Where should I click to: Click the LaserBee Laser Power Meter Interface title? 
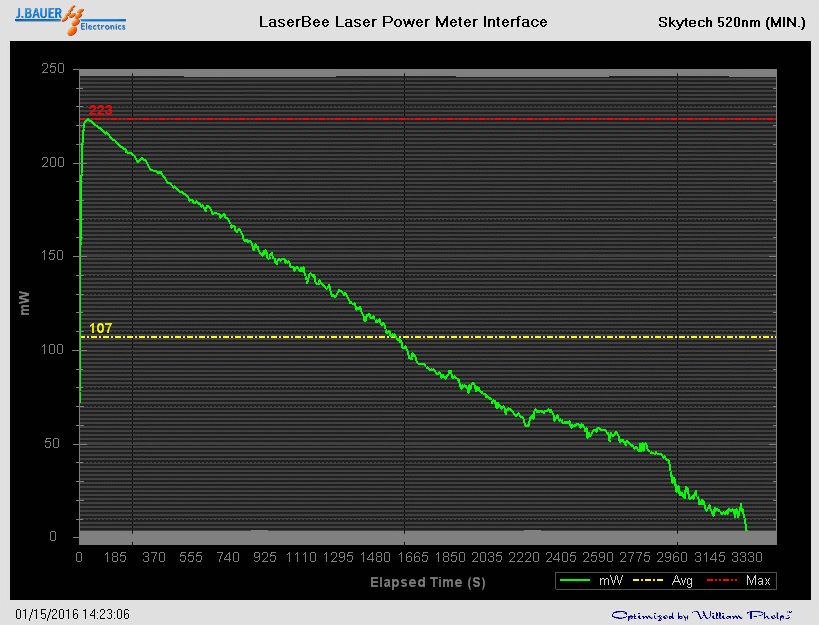click(403, 22)
